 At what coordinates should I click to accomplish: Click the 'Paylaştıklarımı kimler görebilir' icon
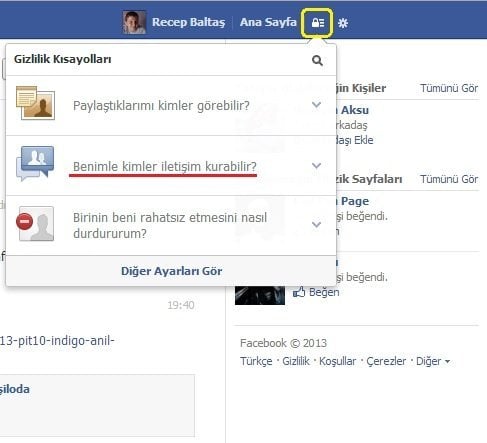click(35, 103)
